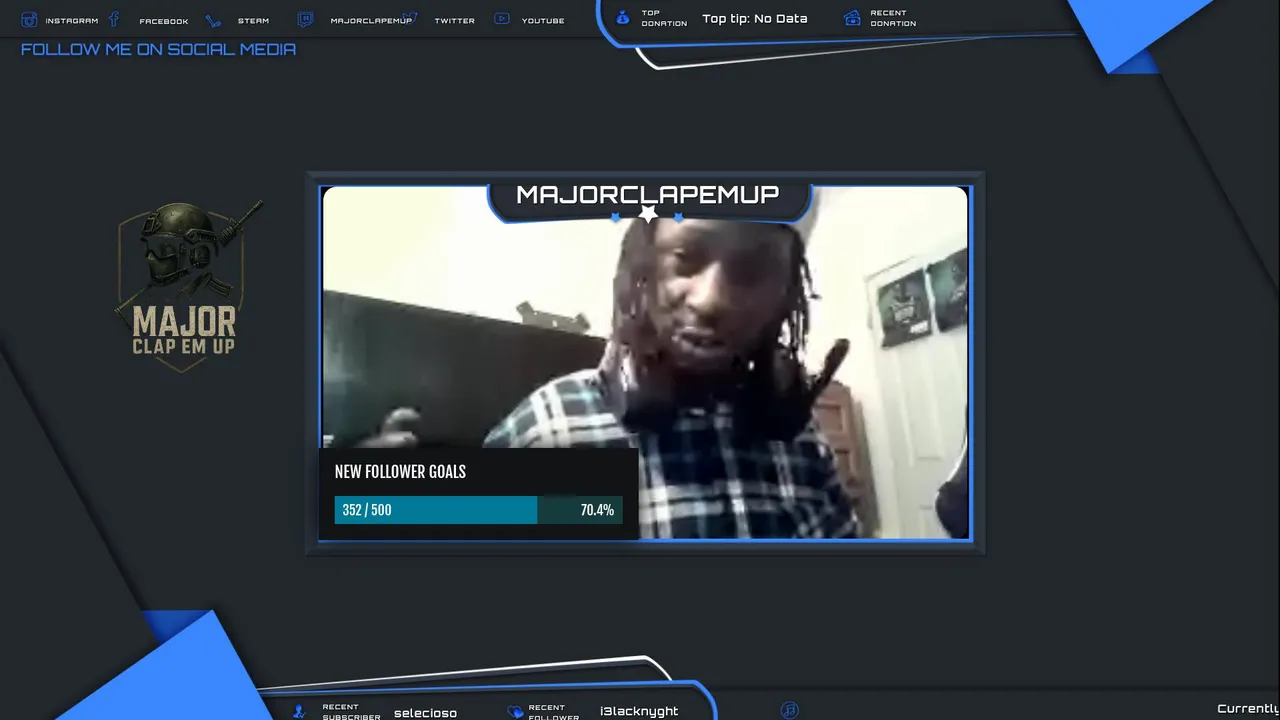The height and width of the screenshot is (720, 1280).
Task: Click the star under the MAJORCLAPEMUP banner
Action: point(648,213)
